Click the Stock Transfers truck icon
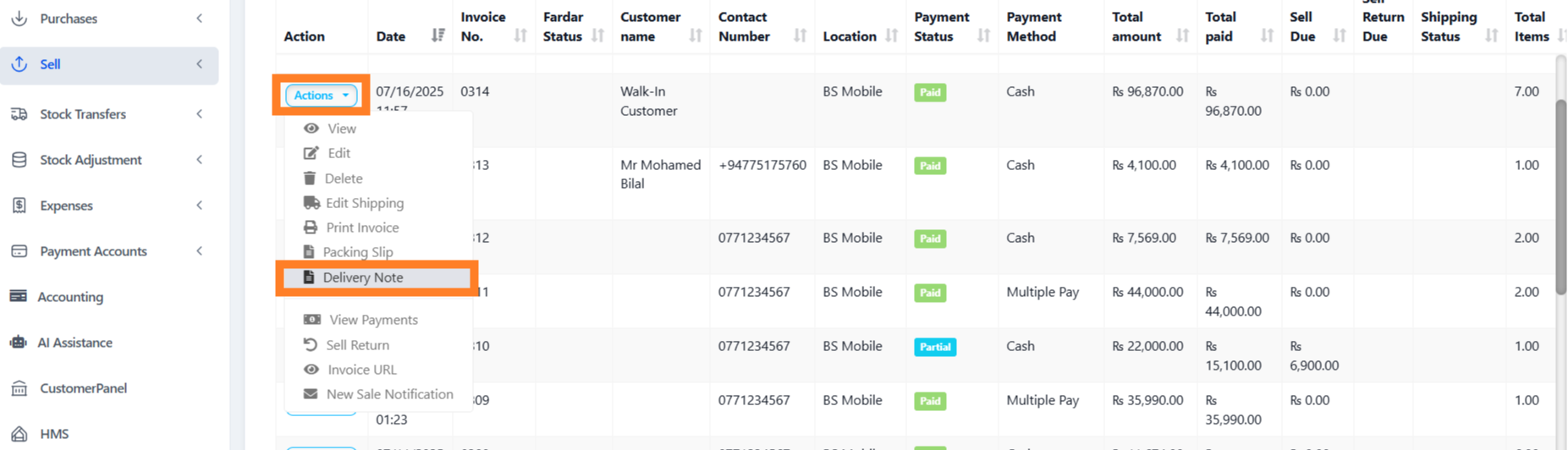1568x450 pixels. point(19,114)
